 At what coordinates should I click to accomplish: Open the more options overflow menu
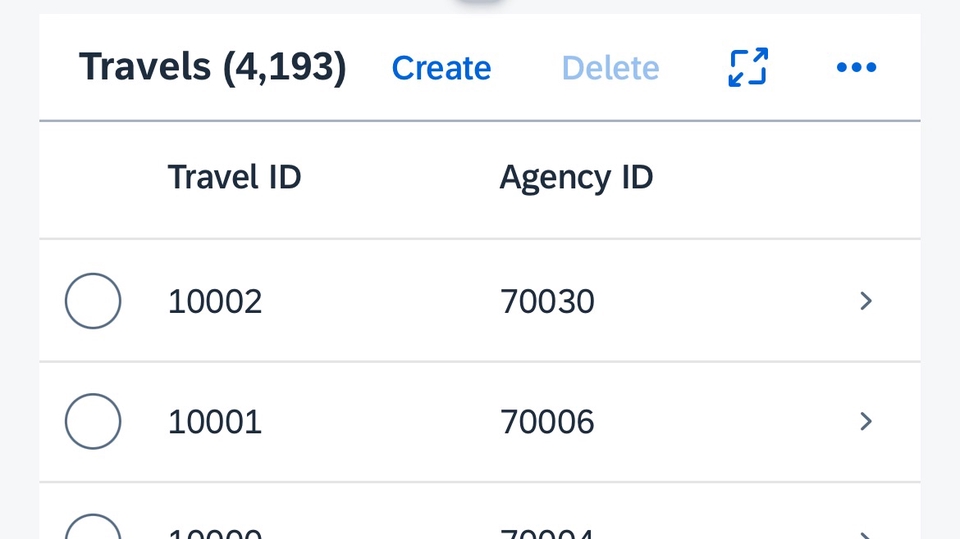tap(856, 67)
